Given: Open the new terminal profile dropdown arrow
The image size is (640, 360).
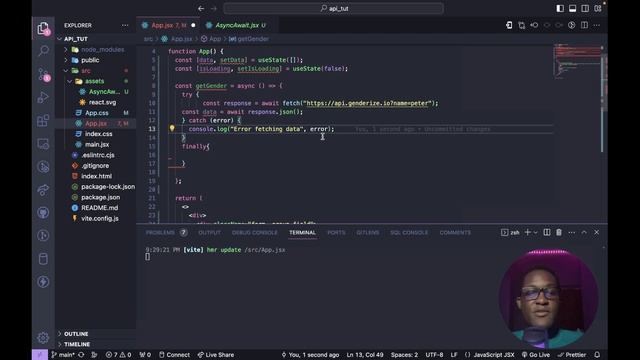Looking at the screenshot, I should (536, 232).
